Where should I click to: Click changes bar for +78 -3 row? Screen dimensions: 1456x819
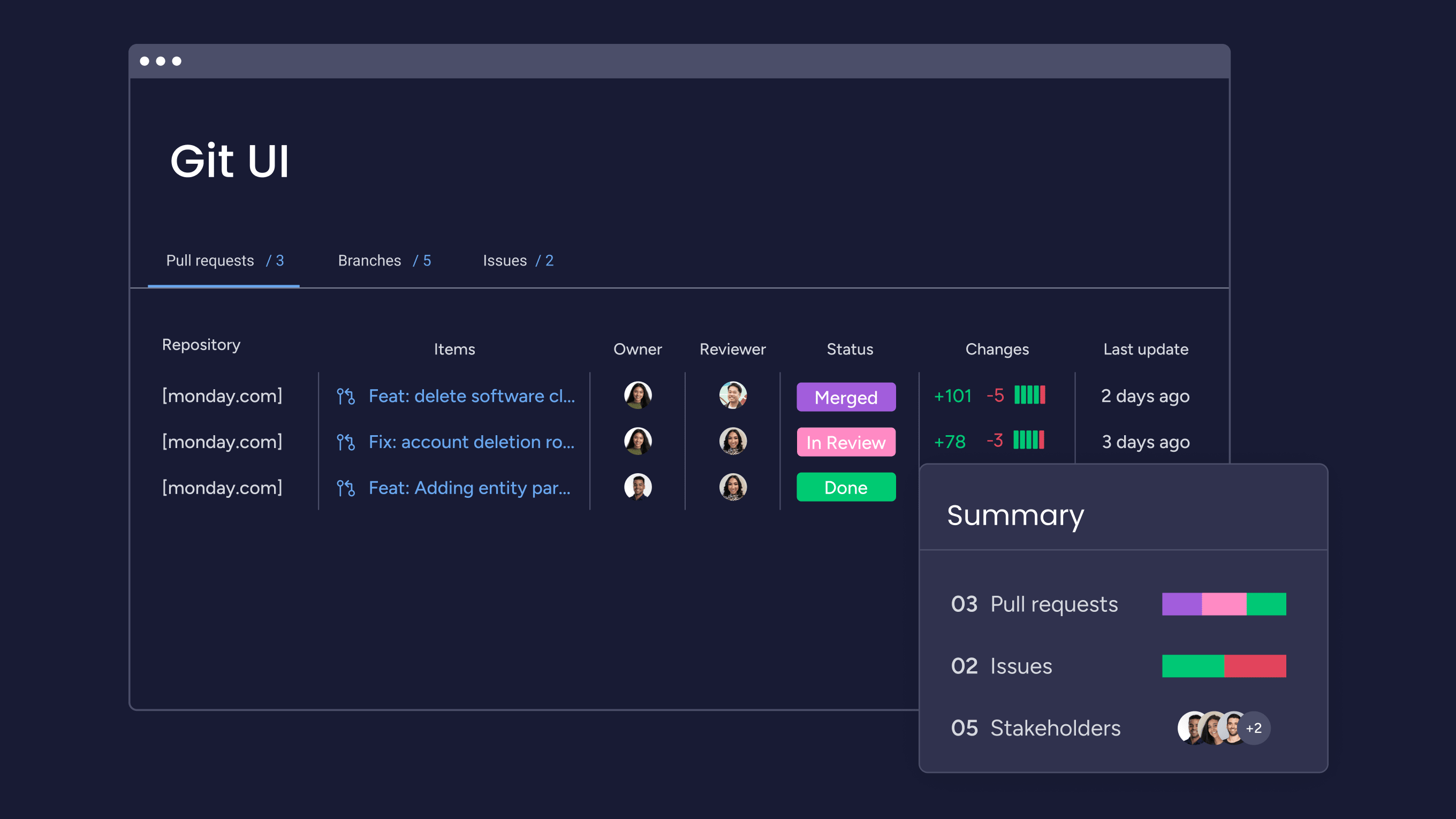tap(1029, 439)
